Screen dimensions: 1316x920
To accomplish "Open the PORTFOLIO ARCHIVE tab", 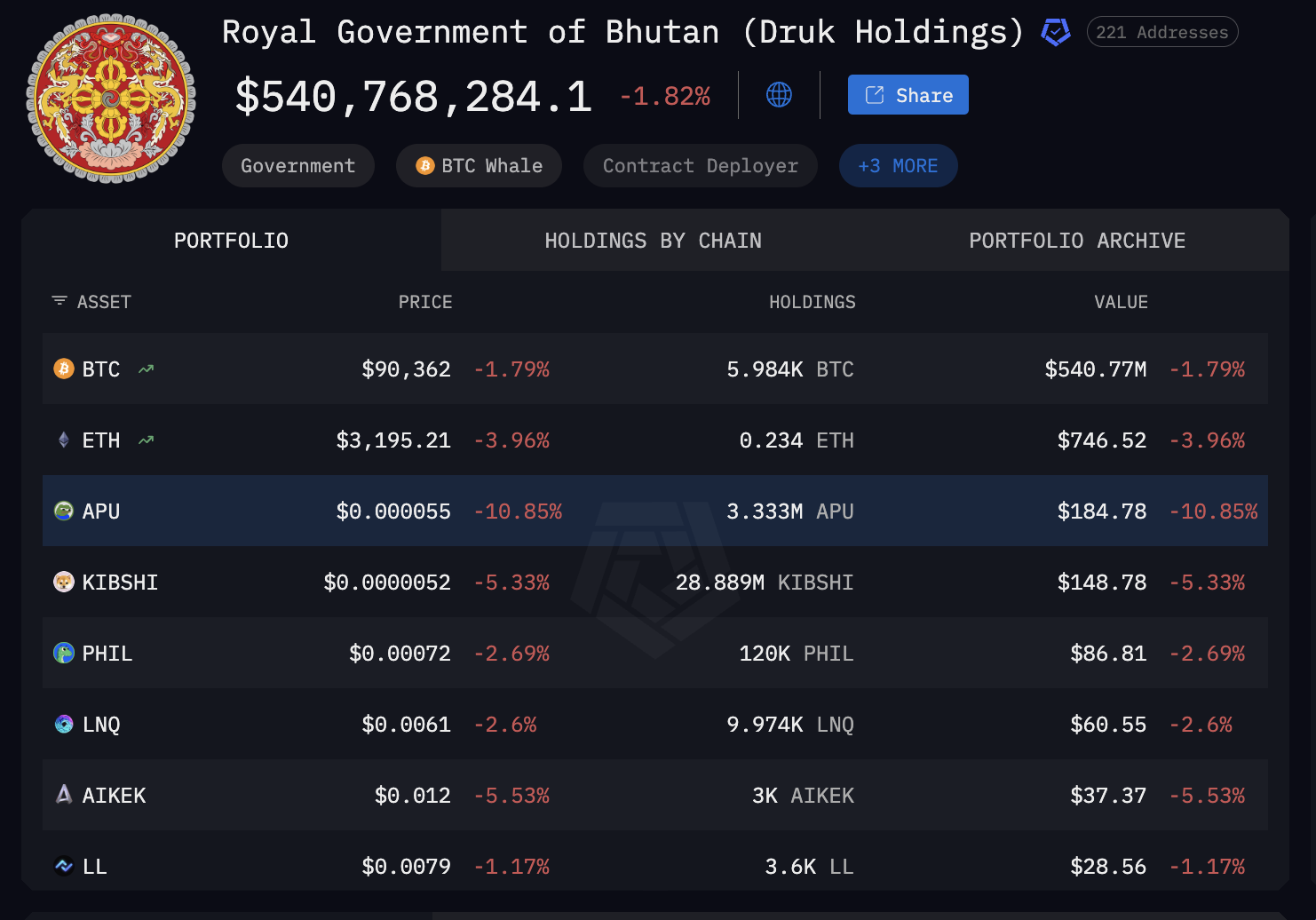I will click(1076, 240).
